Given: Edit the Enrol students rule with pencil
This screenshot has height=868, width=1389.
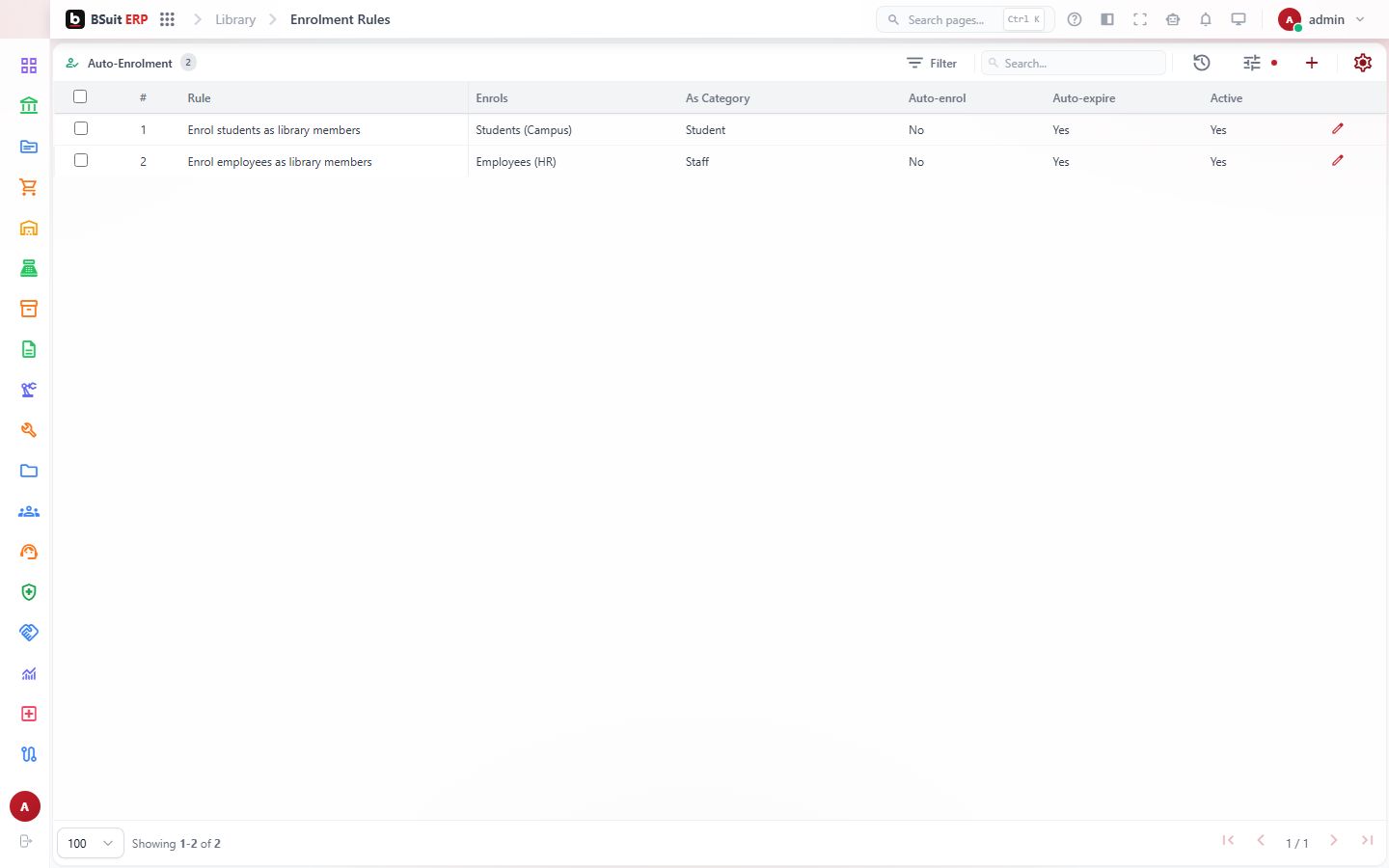Looking at the screenshot, I should click(x=1338, y=128).
